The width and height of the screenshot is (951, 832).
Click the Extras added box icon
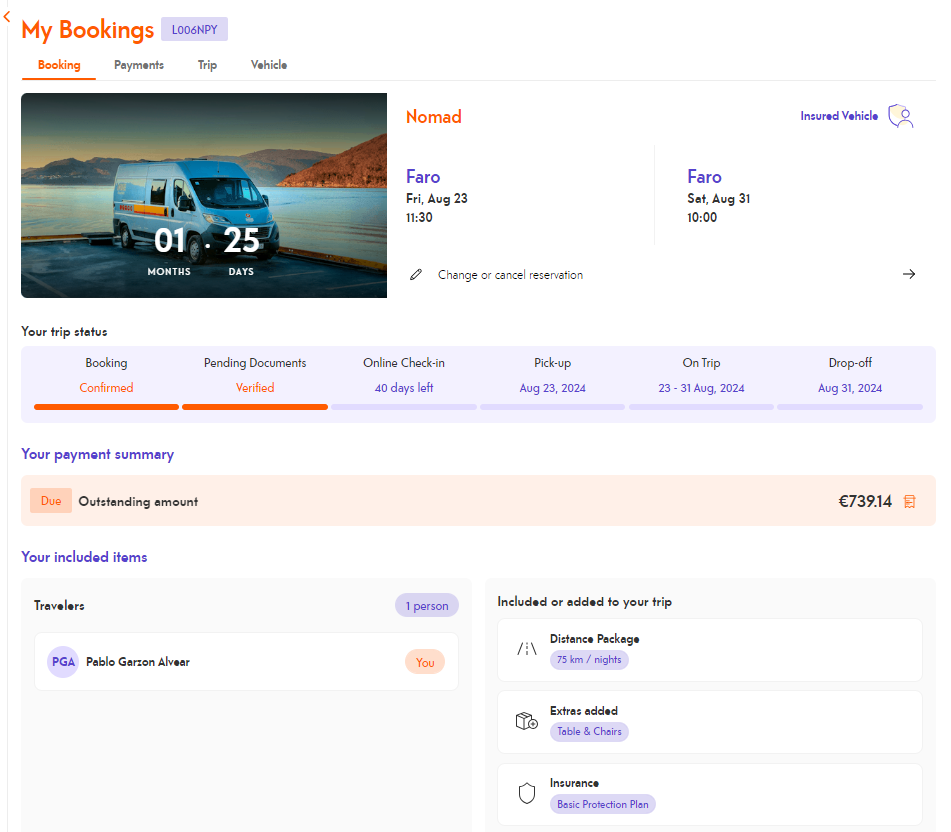[x=527, y=721]
